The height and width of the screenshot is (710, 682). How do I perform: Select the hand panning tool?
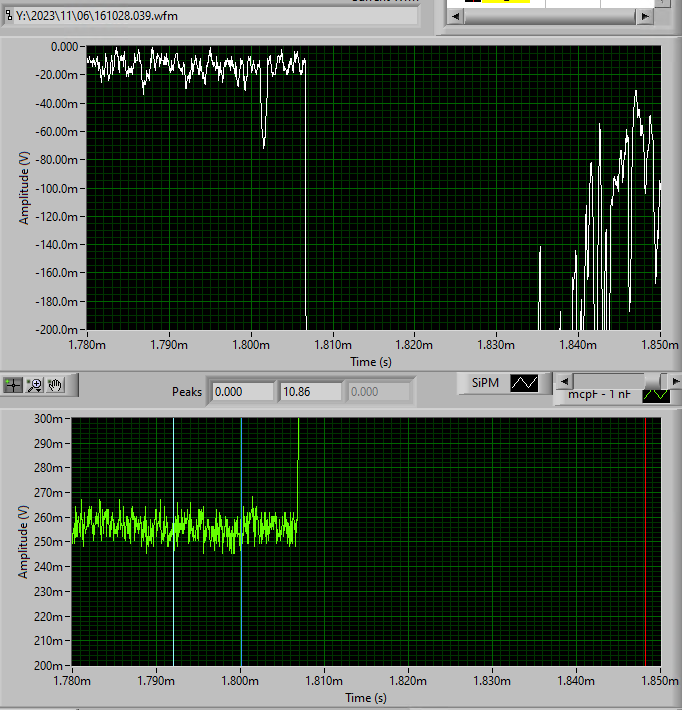click(x=55, y=385)
